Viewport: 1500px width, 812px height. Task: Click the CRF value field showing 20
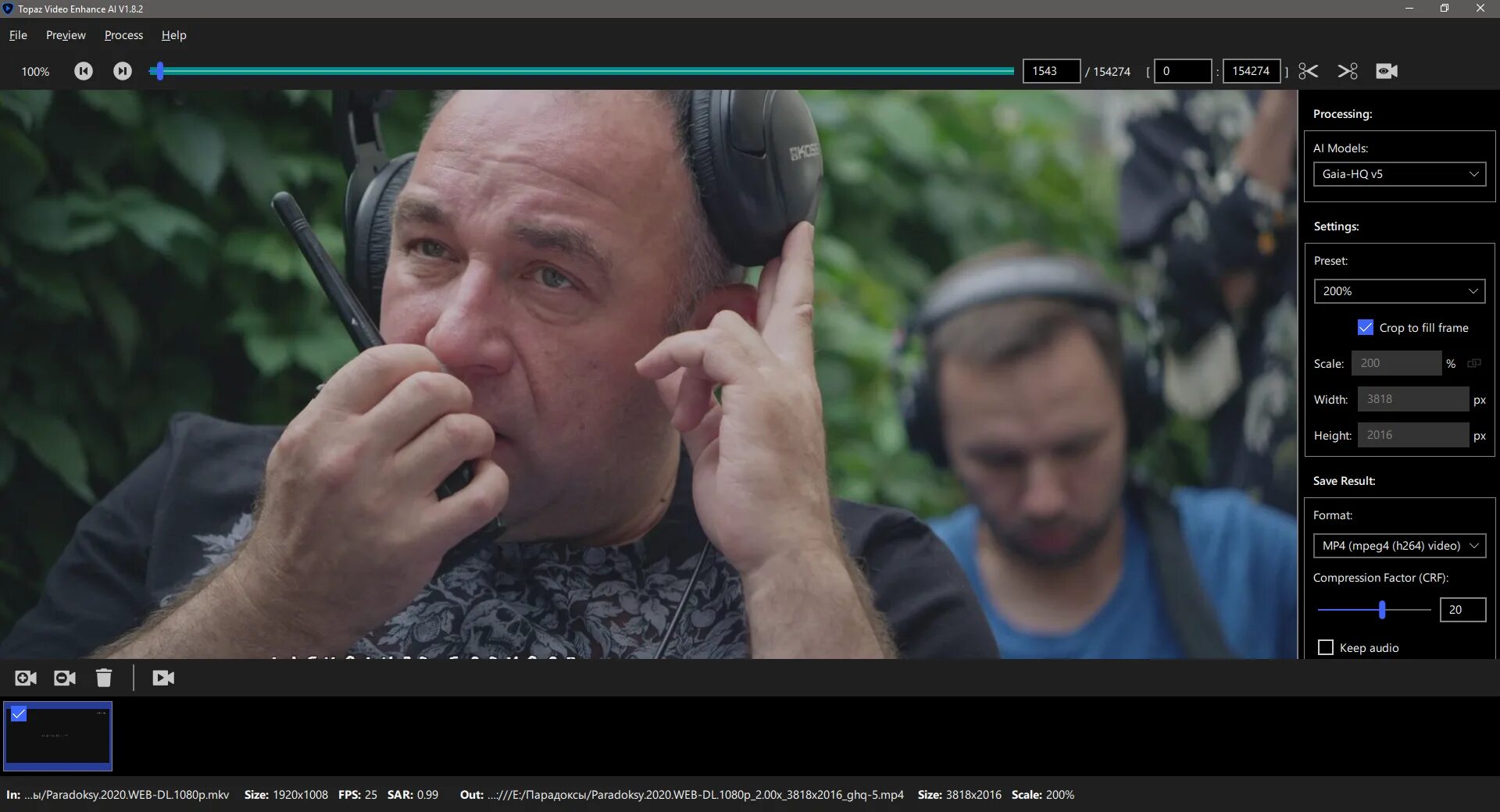coord(1462,610)
